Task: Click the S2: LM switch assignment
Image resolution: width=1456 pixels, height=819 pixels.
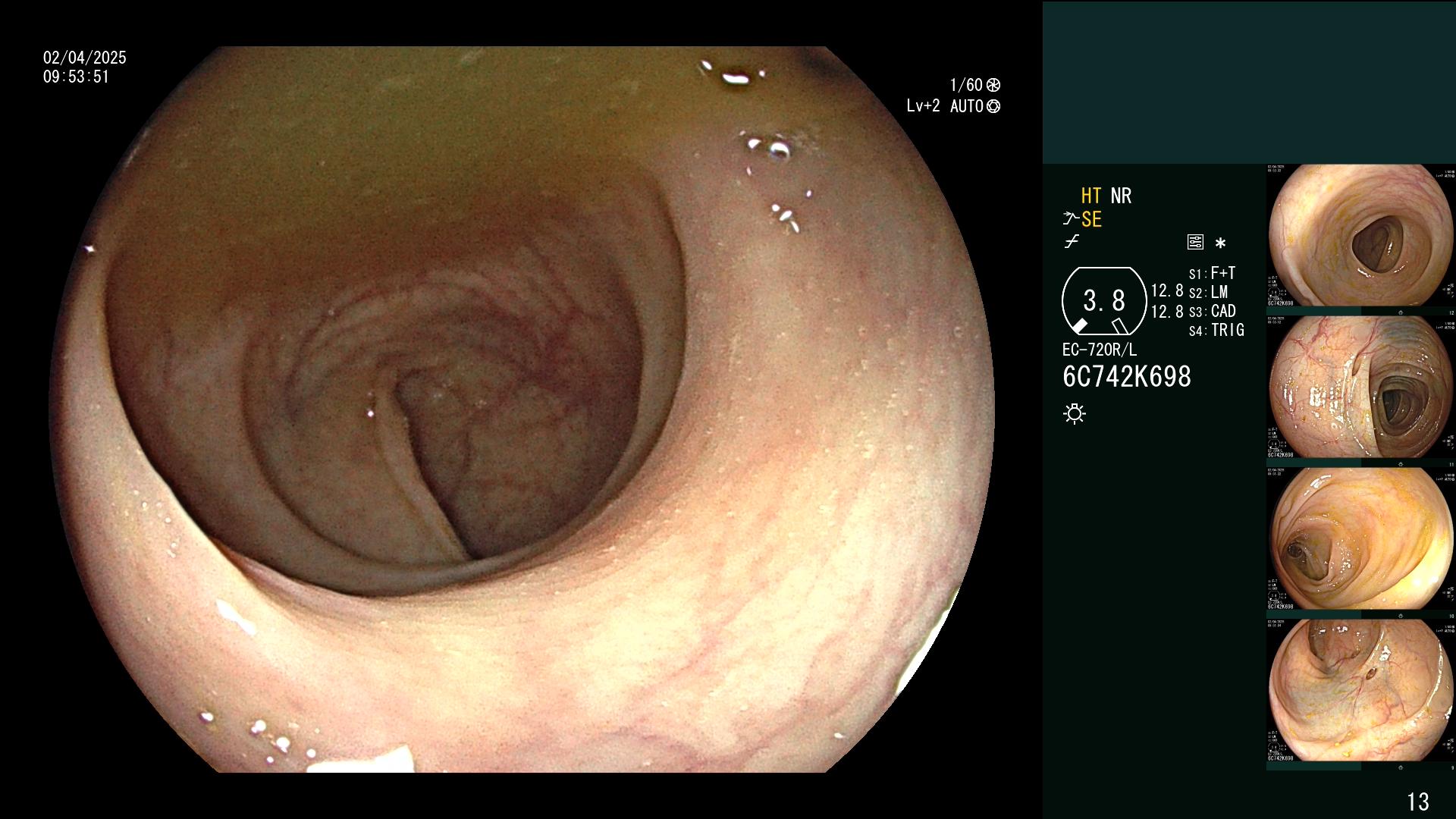Action: 1208,292
